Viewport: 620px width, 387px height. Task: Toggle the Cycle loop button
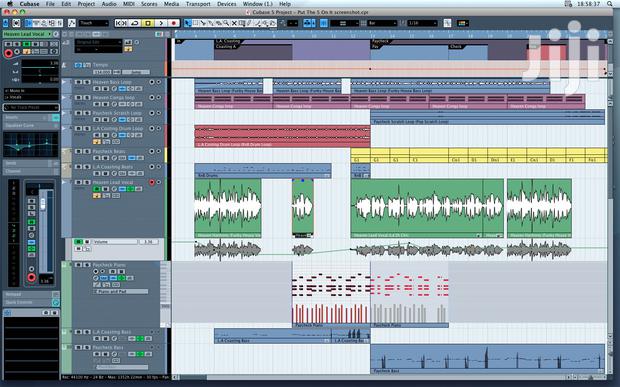coord(135,23)
